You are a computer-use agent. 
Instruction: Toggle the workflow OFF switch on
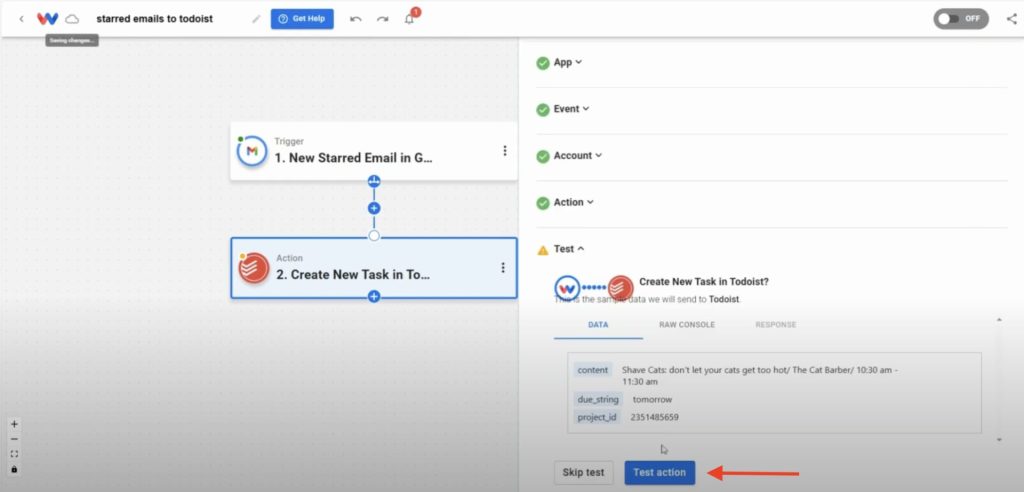click(961, 18)
